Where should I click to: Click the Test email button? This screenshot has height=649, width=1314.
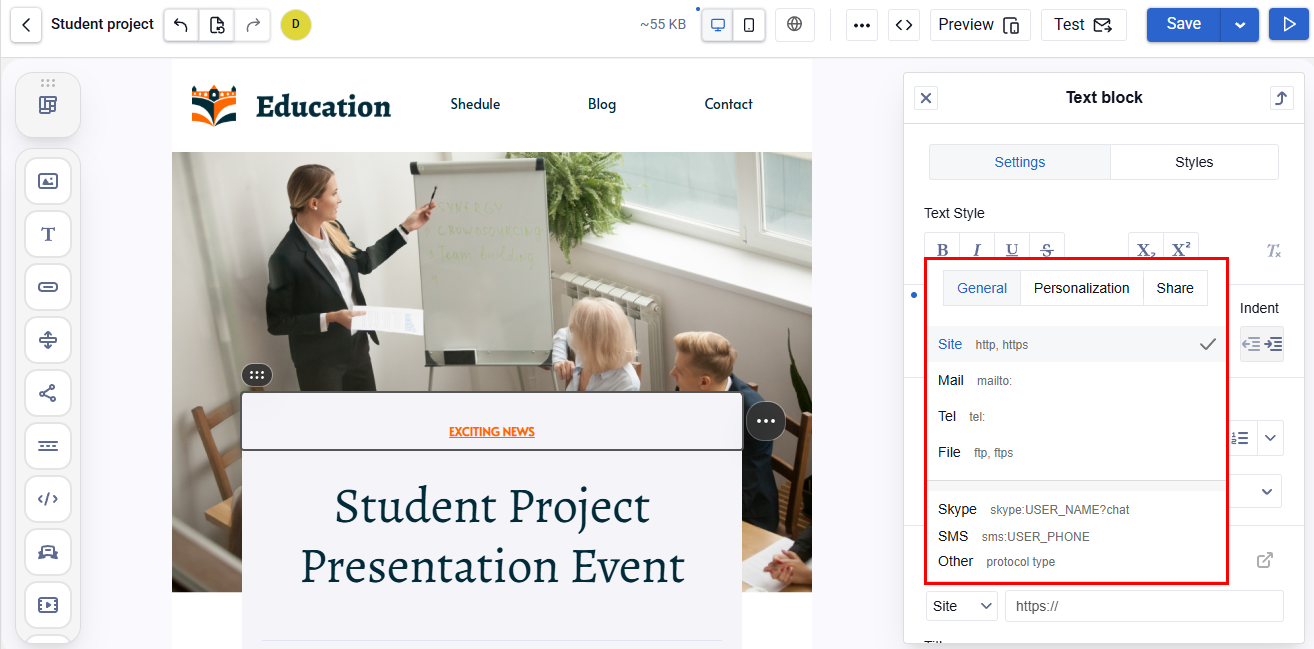1083,25
